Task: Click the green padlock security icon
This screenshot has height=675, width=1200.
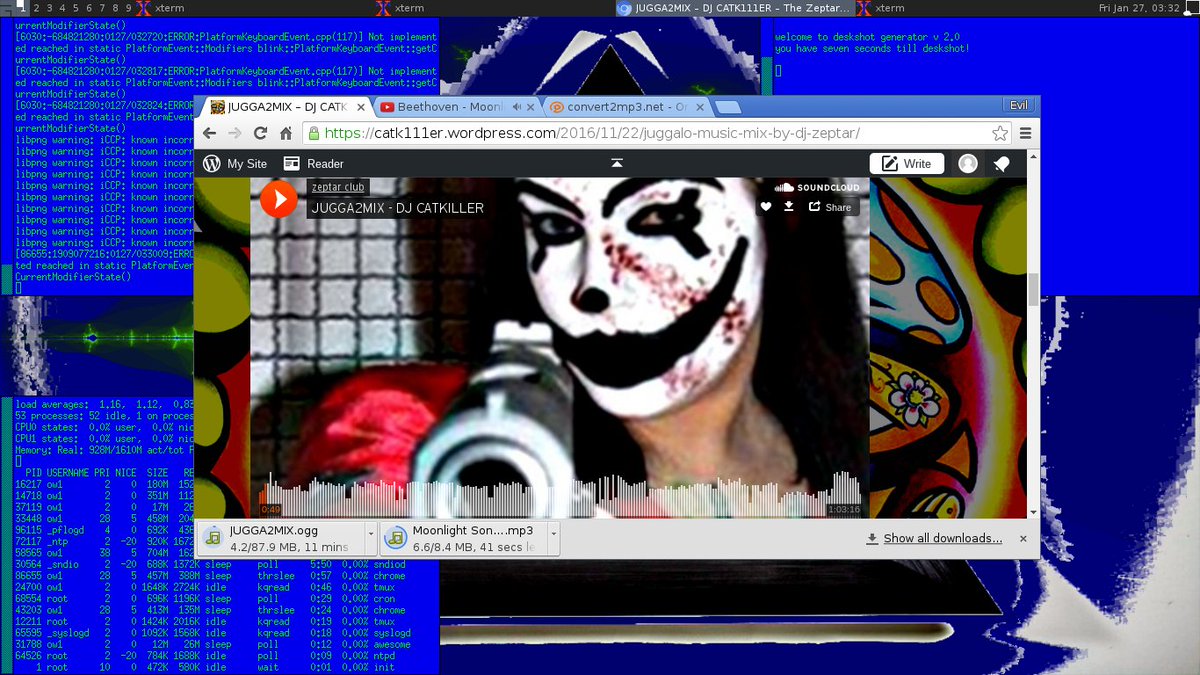Action: (314, 133)
